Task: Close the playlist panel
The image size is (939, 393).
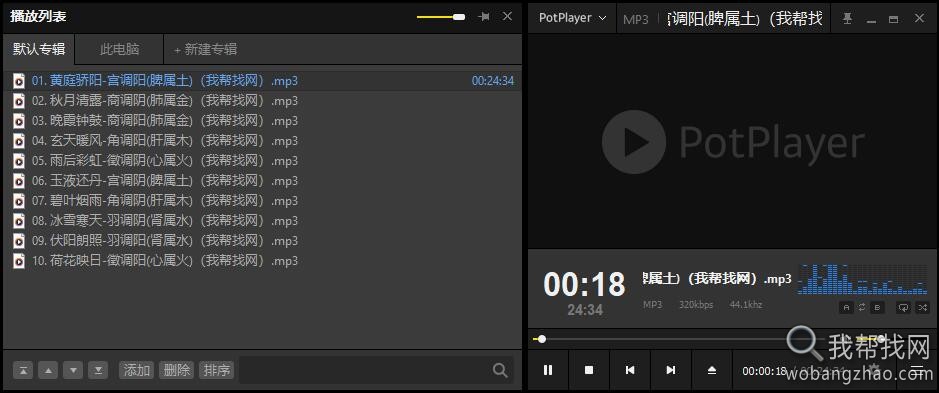Action: [x=507, y=16]
